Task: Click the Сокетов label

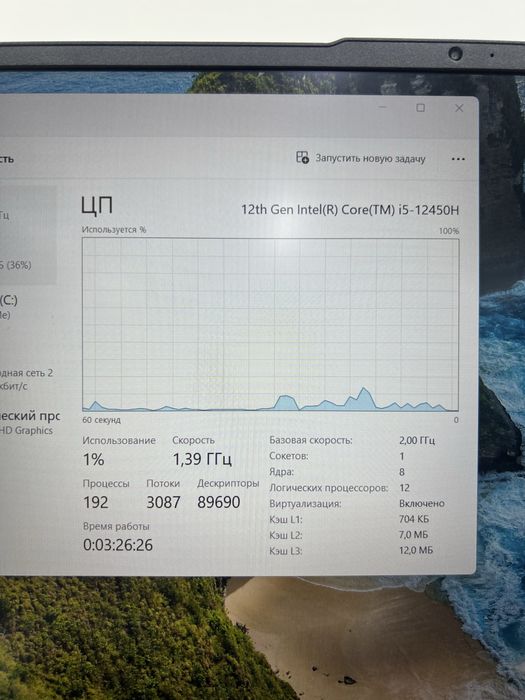Action: click(288, 456)
